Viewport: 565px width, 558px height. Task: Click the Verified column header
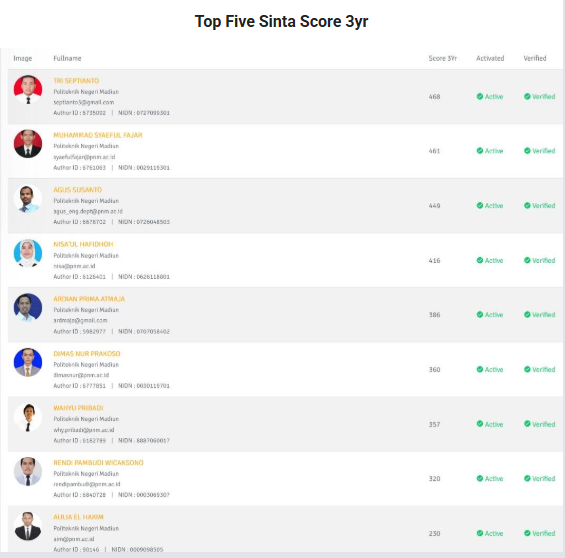(535, 58)
